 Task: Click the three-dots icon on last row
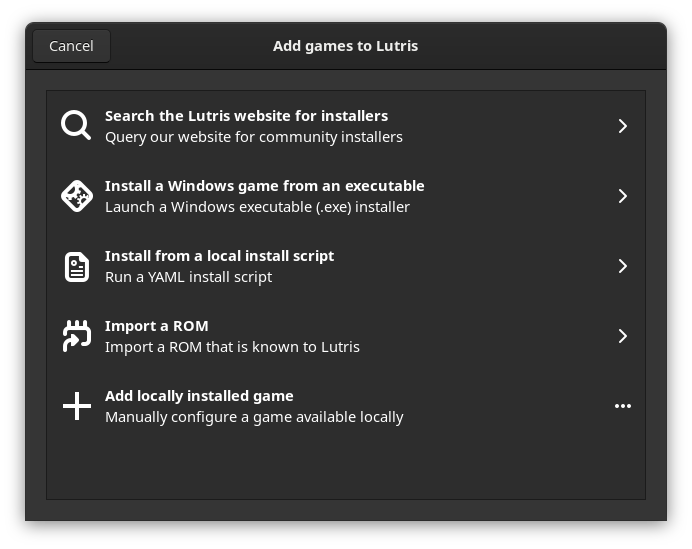(x=622, y=406)
